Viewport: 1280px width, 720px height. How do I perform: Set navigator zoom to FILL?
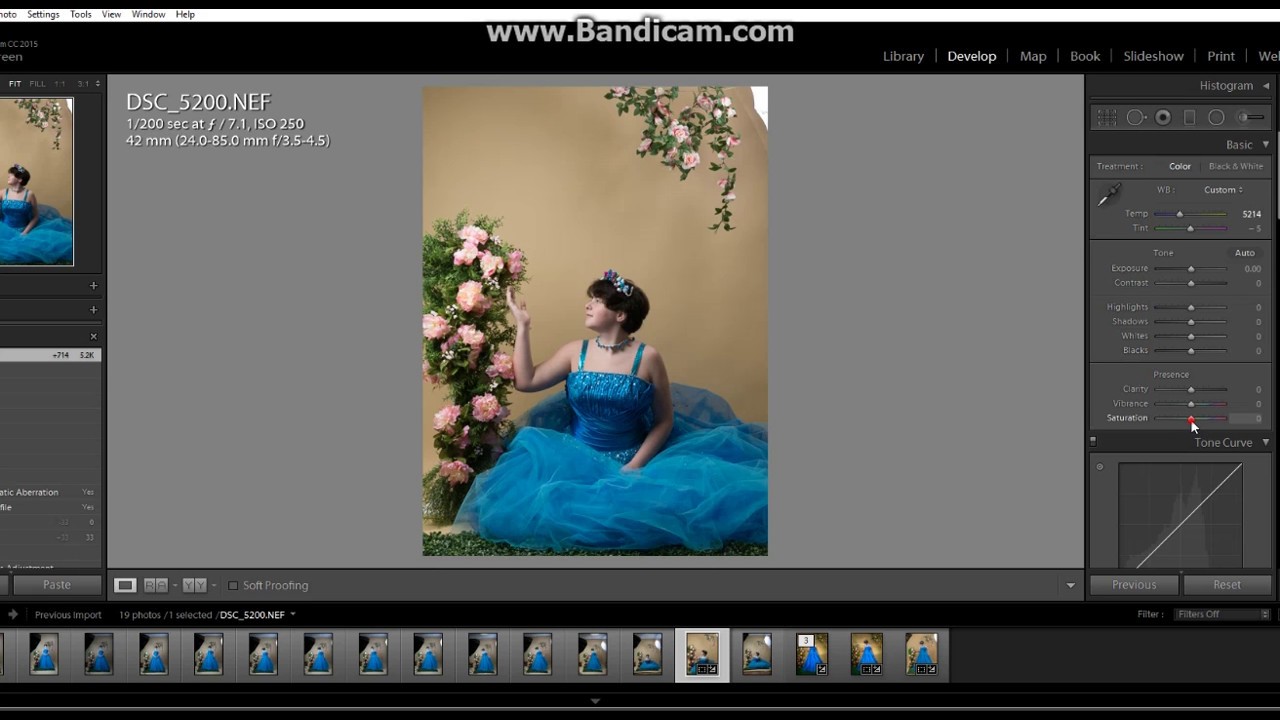[37, 84]
